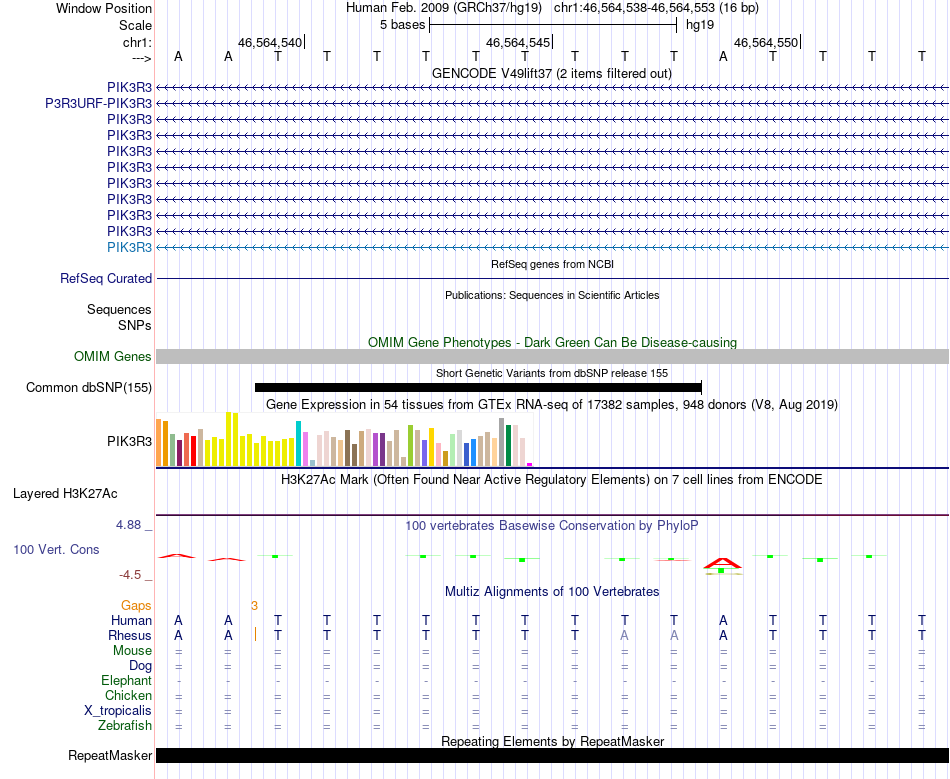
Task: Open the GENCODE V49lift37 track title
Action: coord(552,73)
